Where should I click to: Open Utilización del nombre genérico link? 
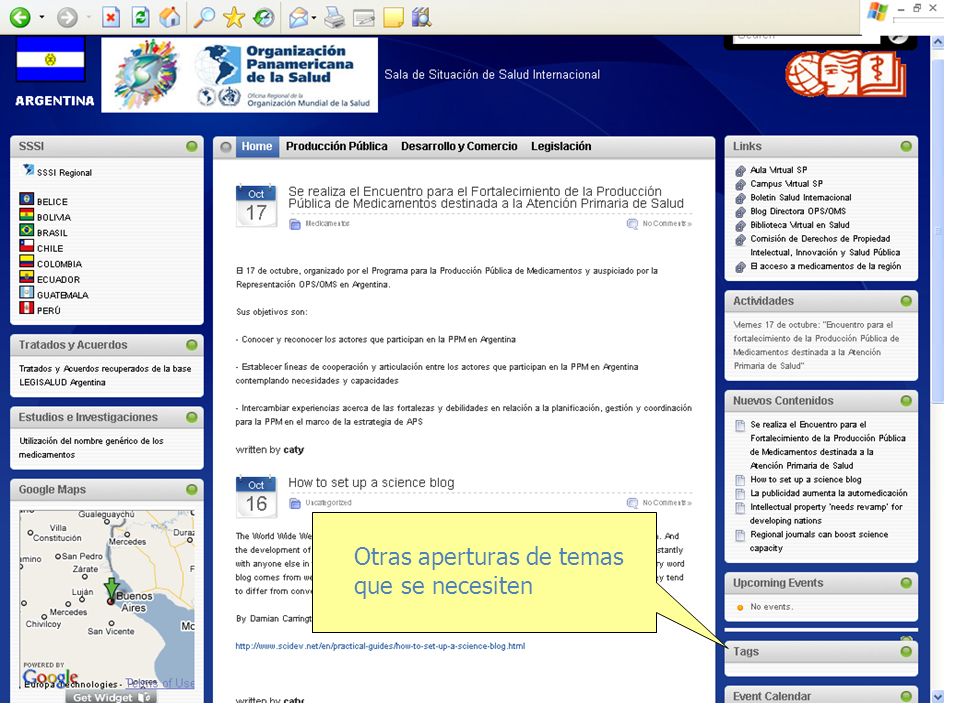91,448
